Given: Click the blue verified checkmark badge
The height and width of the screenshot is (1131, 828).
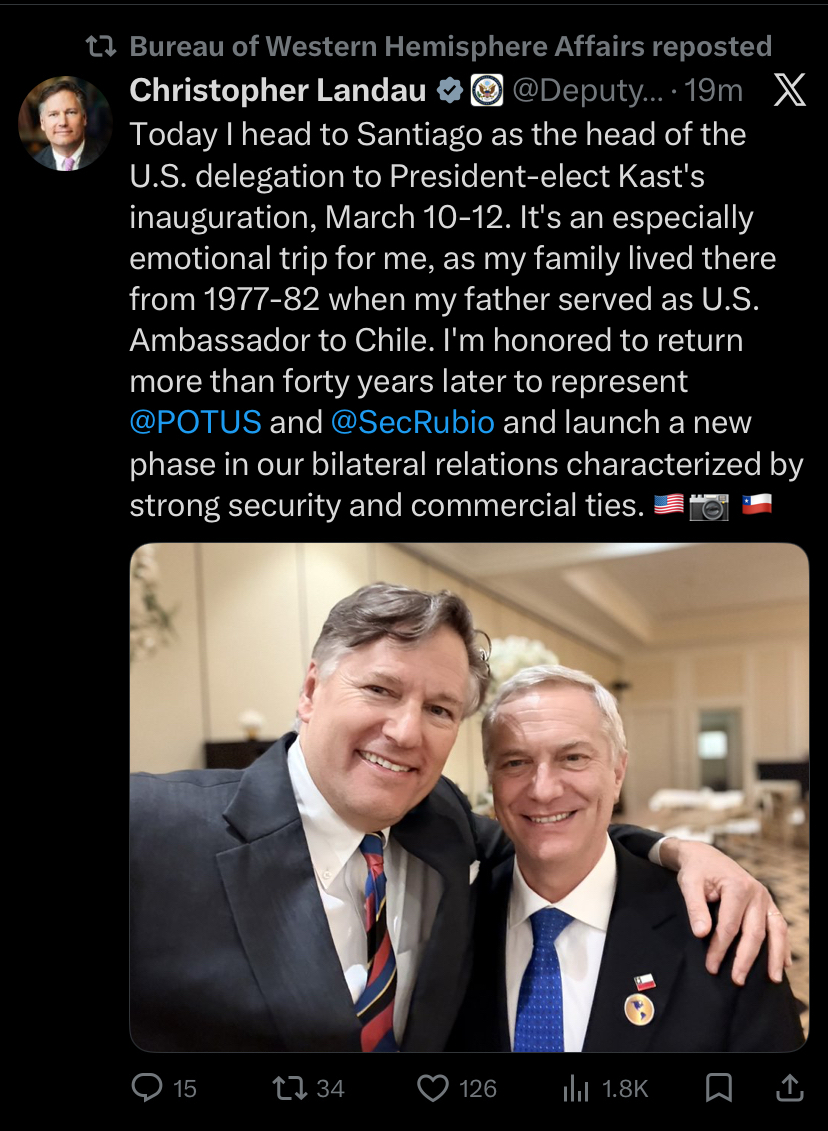Looking at the screenshot, I should 450,91.
